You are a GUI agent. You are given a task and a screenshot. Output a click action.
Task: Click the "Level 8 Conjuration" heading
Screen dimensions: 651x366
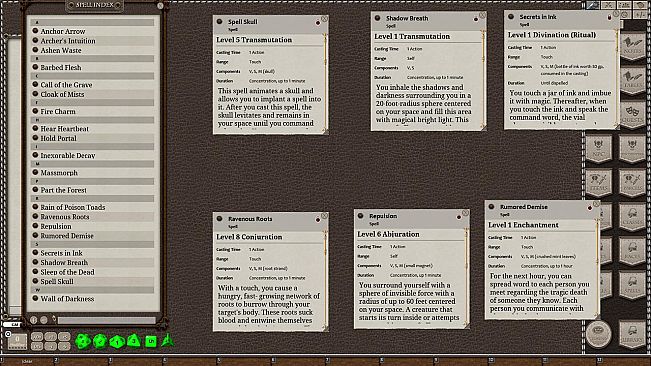(x=249, y=237)
